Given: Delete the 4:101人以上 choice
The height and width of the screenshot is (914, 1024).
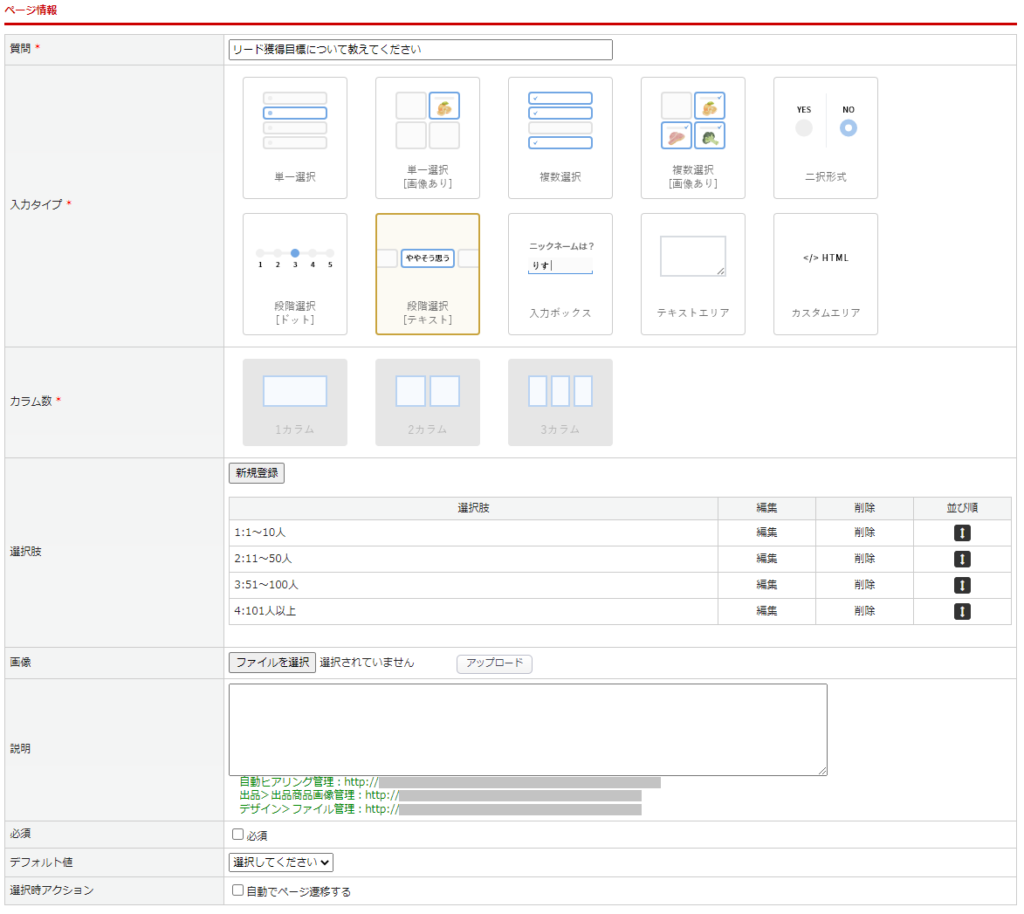Looking at the screenshot, I should point(864,611).
